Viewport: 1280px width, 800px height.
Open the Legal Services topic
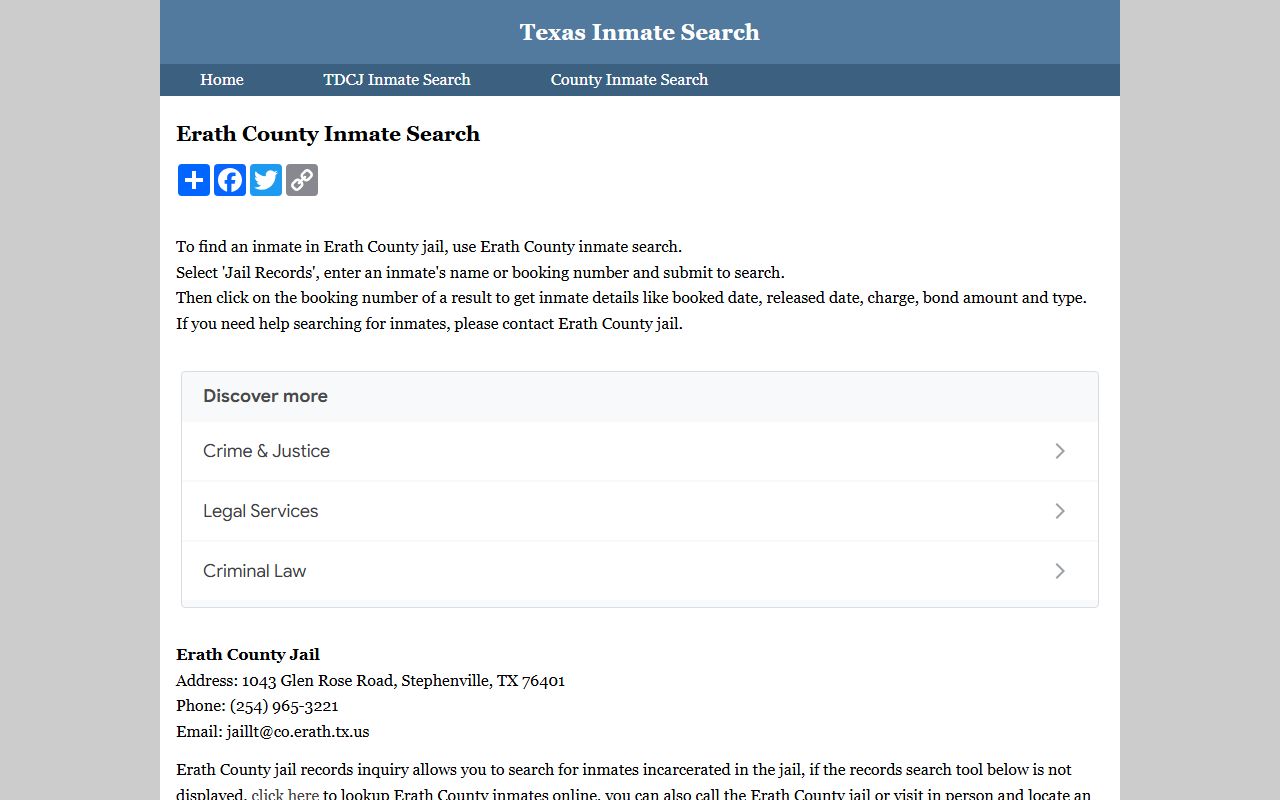640,511
